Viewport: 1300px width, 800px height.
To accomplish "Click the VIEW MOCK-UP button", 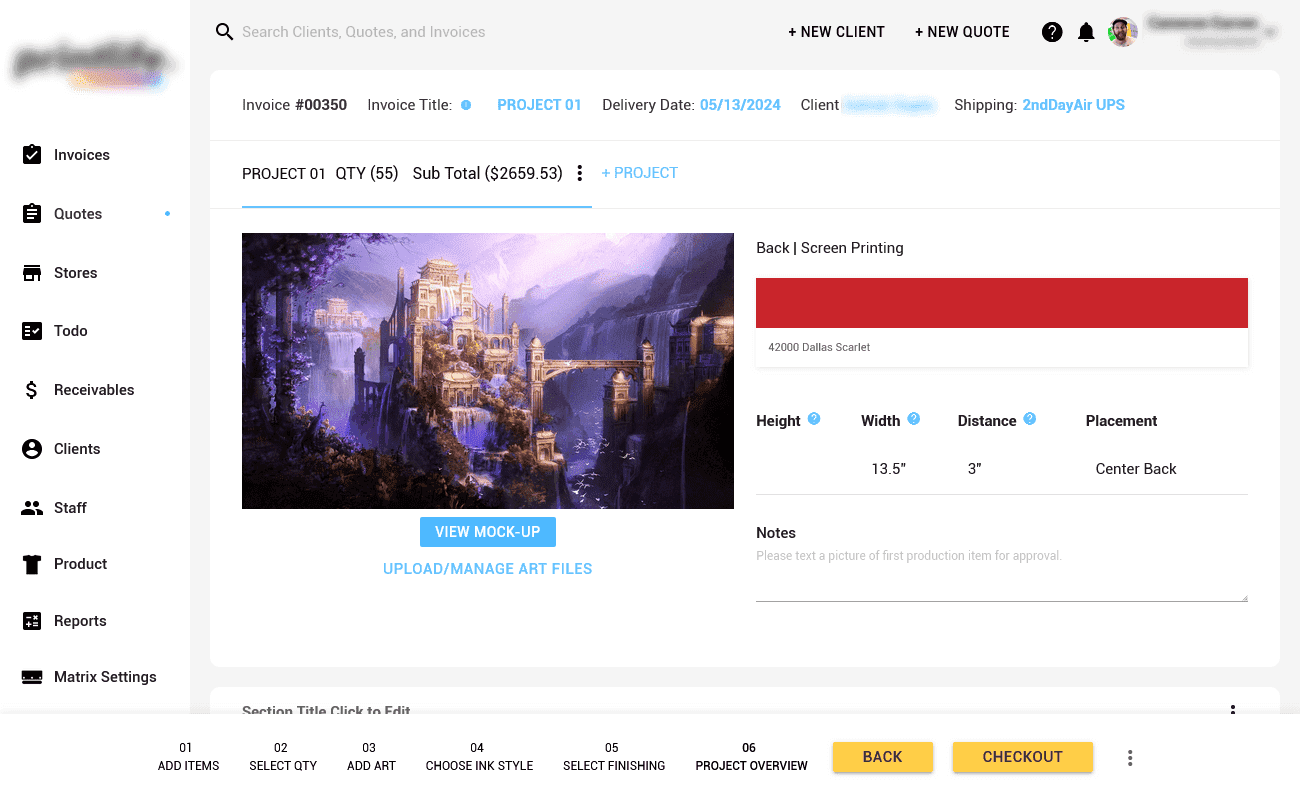I will [x=488, y=532].
